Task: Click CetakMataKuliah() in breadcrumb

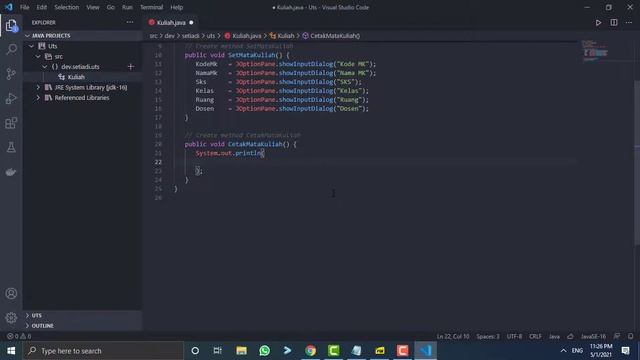Action: pos(335,36)
